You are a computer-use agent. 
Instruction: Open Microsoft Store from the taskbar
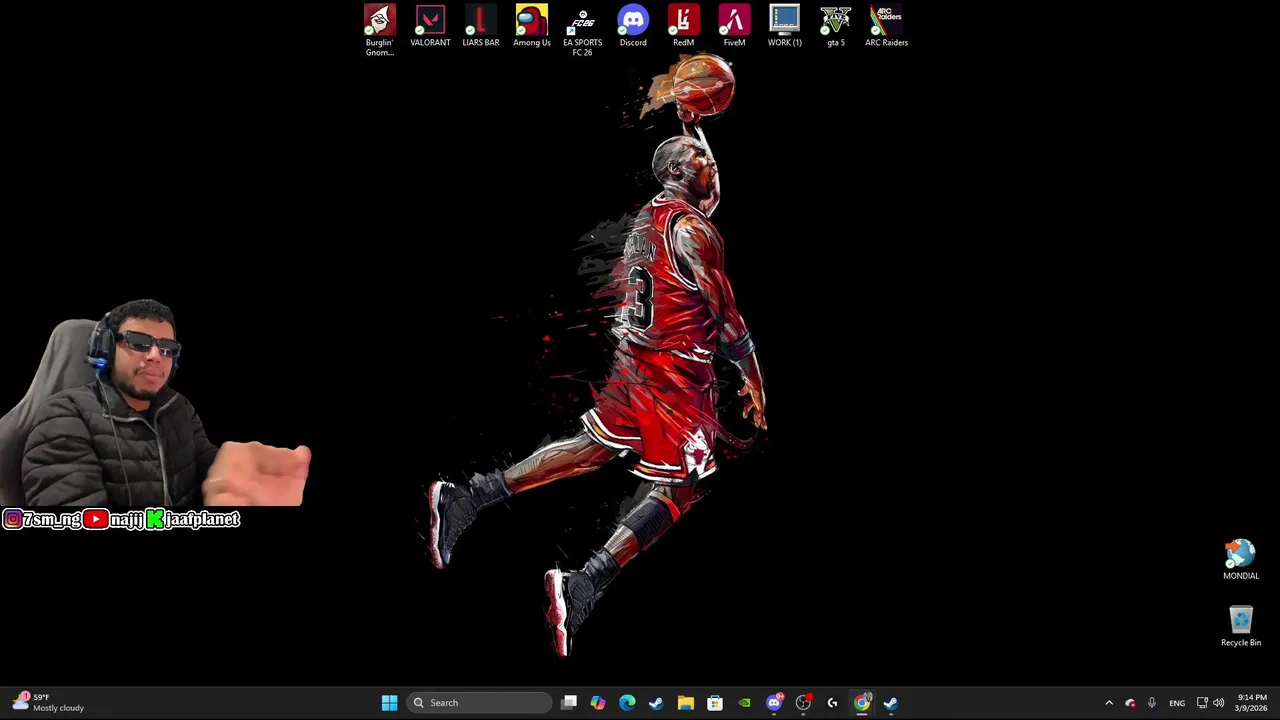(715, 703)
